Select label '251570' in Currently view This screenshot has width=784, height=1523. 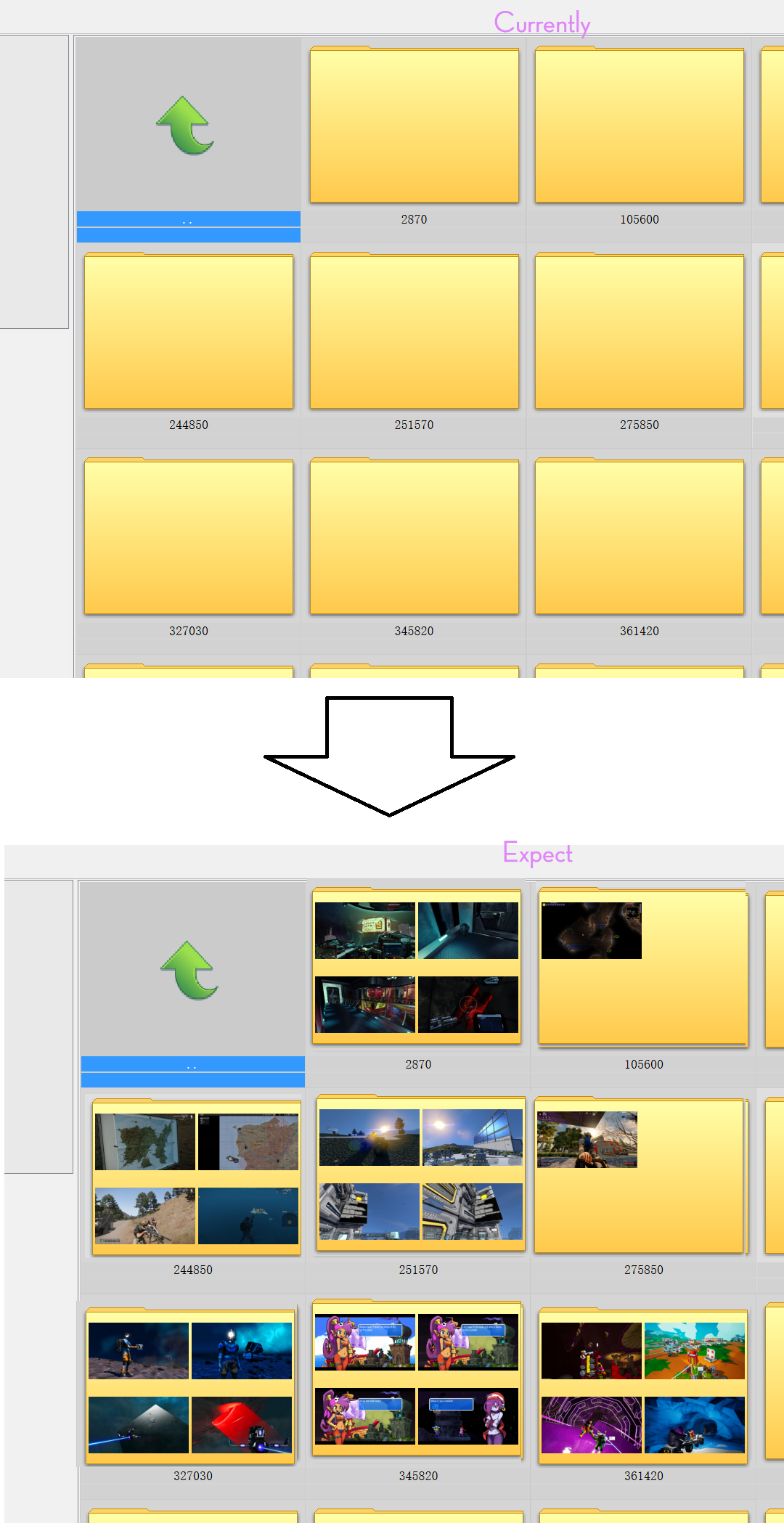click(414, 425)
